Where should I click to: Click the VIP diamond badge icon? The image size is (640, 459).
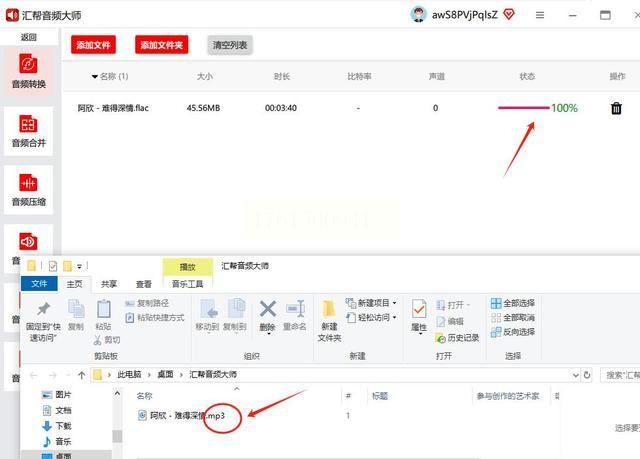point(509,15)
